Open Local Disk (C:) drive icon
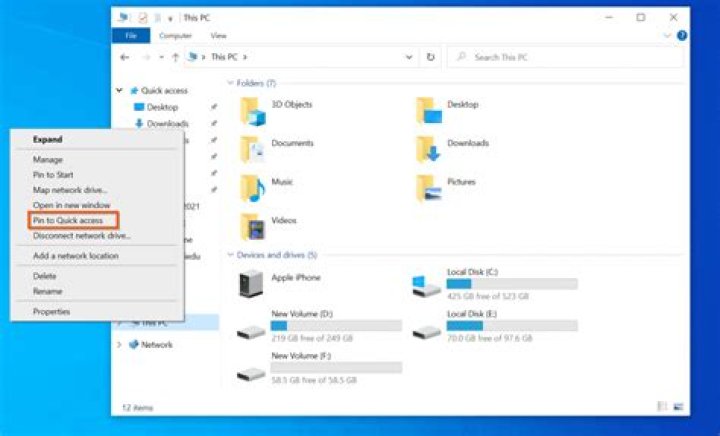This screenshot has height=436, width=720. point(427,285)
